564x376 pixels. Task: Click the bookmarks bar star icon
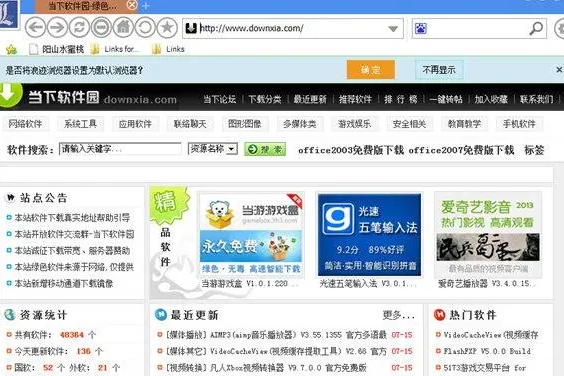click(x=11, y=49)
